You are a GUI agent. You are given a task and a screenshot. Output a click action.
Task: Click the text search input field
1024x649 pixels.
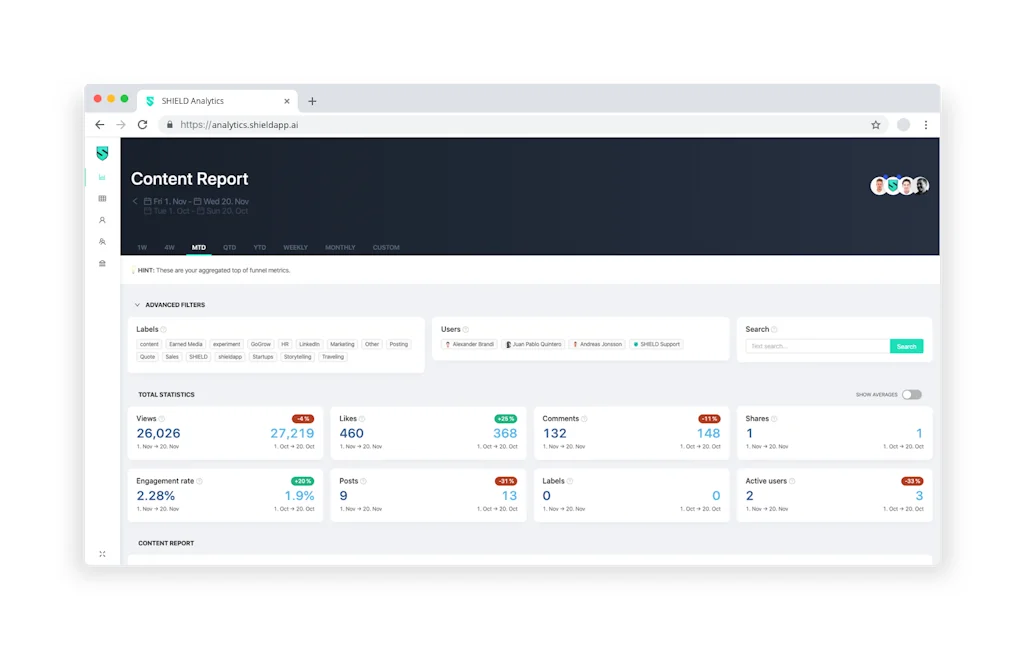click(817, 346)
